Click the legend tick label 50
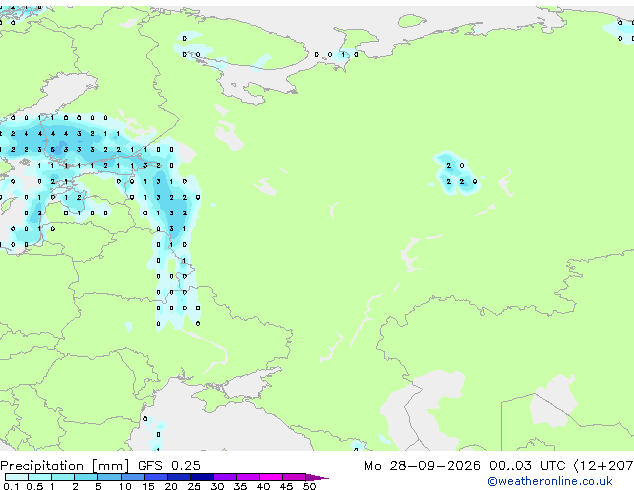 pyautogui.click(x=309, y=486)
